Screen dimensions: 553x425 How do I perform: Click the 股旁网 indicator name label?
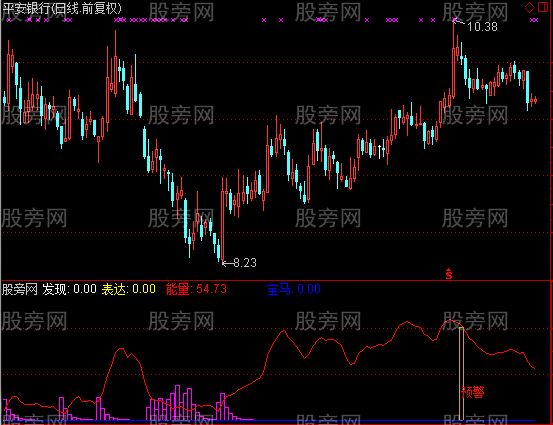tap(20, 289)
